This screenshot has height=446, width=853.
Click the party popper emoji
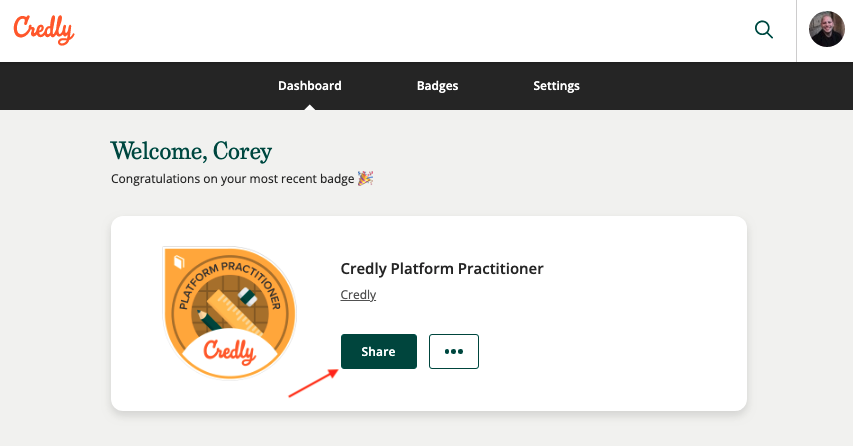(x=365, y=178)
